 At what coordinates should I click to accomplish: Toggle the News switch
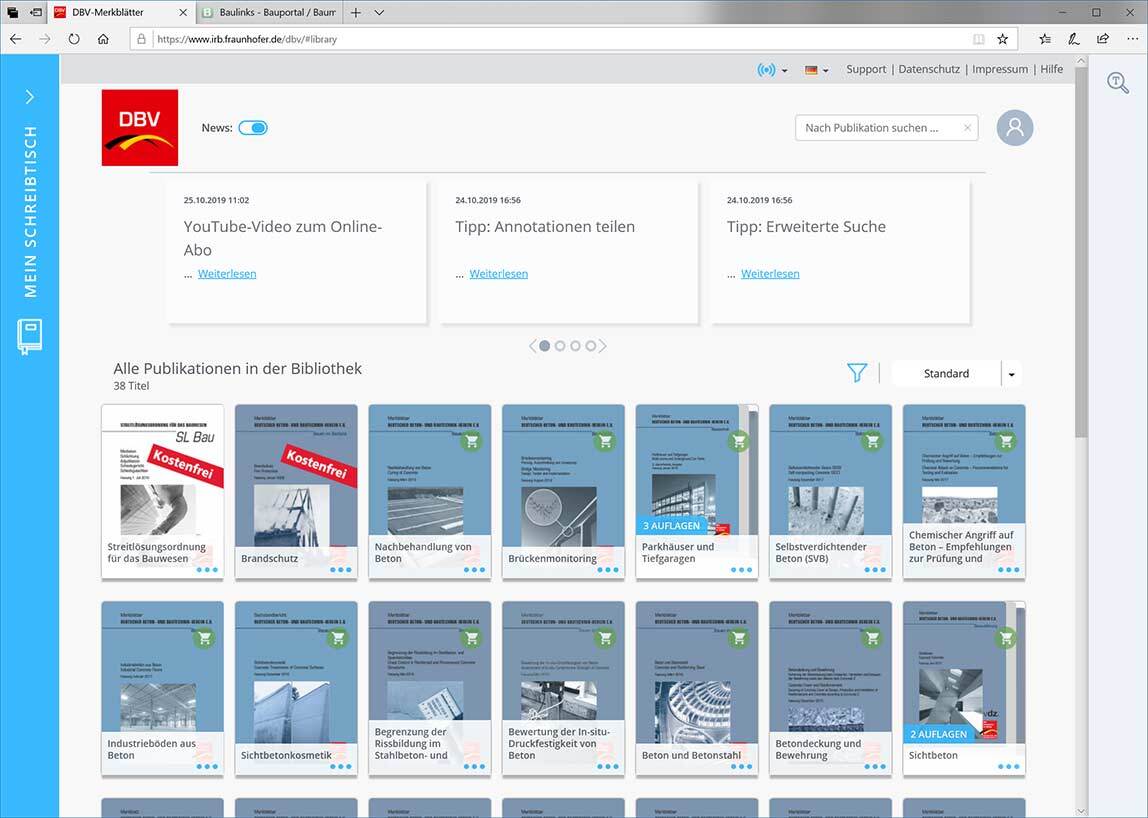coord(253,127)
